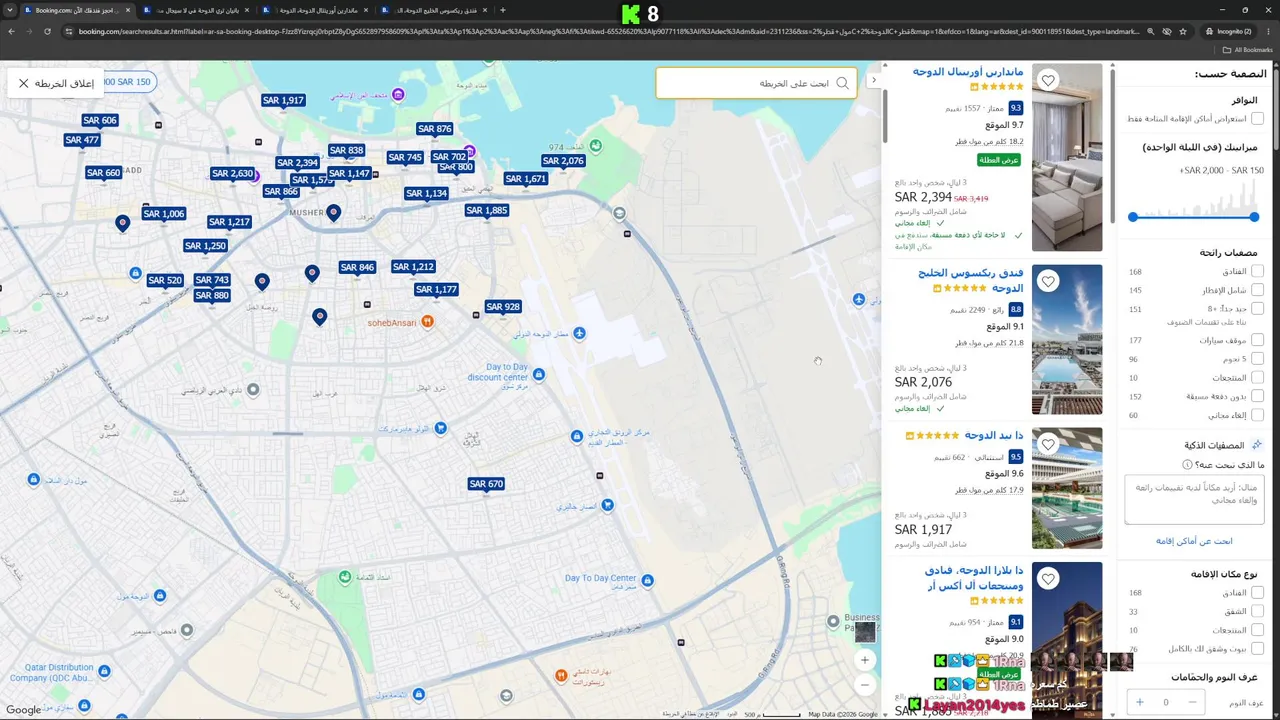View The Ned Doha photo thumbnail
Screen dimensions: 1280x720
[x=1067, y=489]
